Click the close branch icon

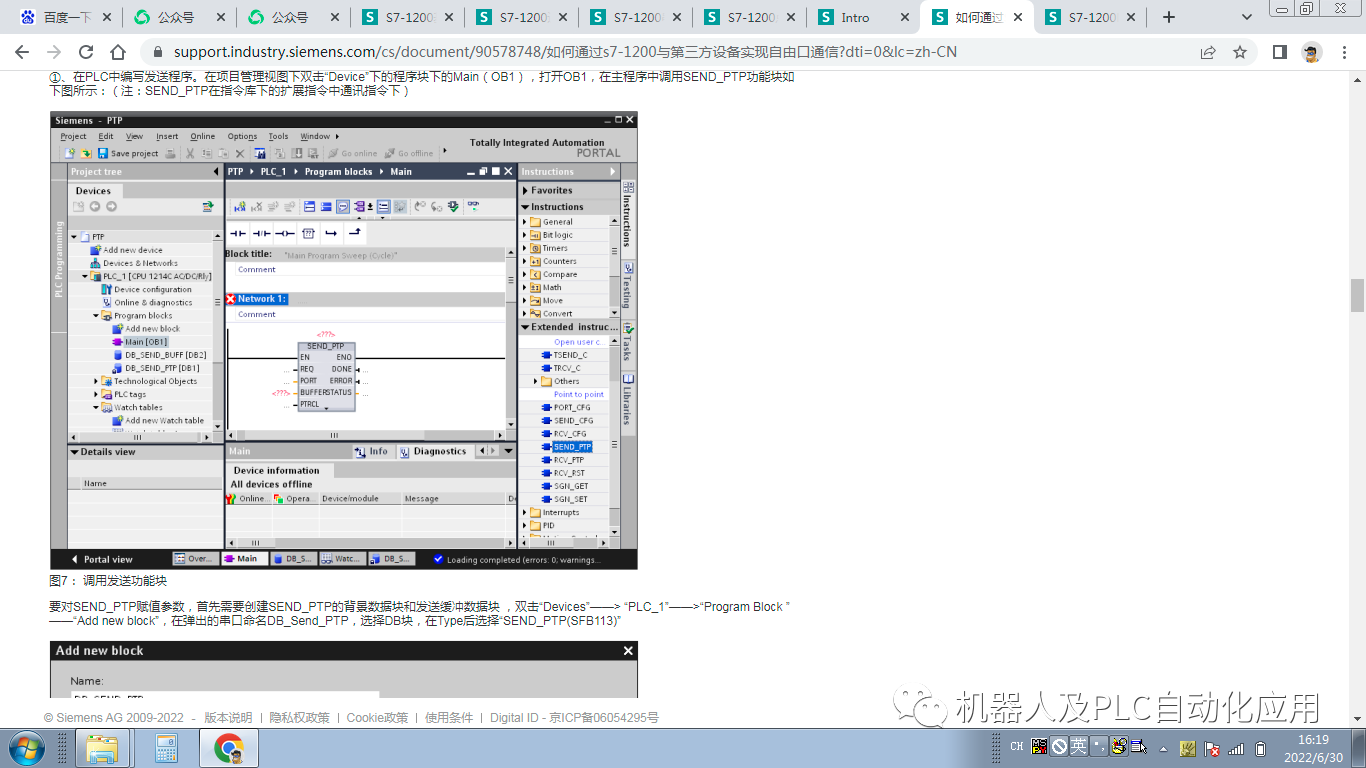pos(354,233)
